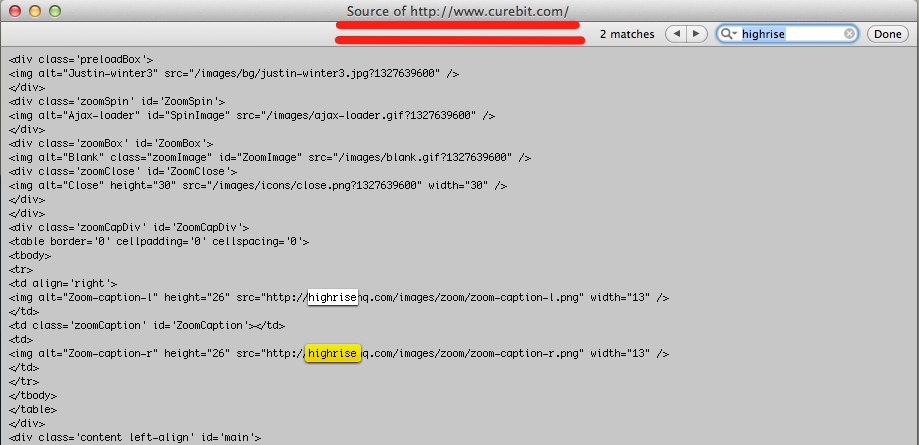Viewport: 919px width, 445px height.
Task: Click the close.png image line
Action: [x=258, y=186]
